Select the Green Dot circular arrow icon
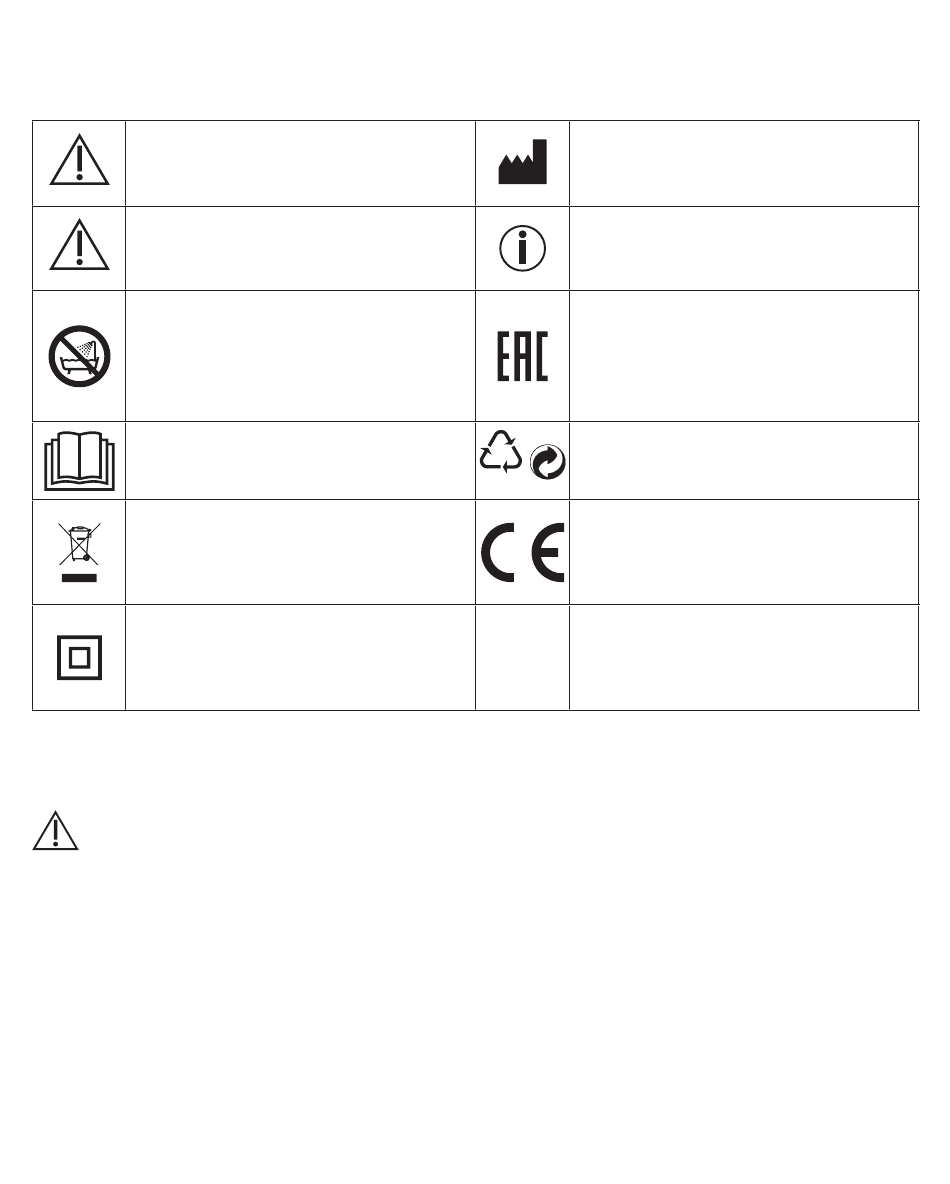This screenshot has width=950, height=1184. [549, 463]
